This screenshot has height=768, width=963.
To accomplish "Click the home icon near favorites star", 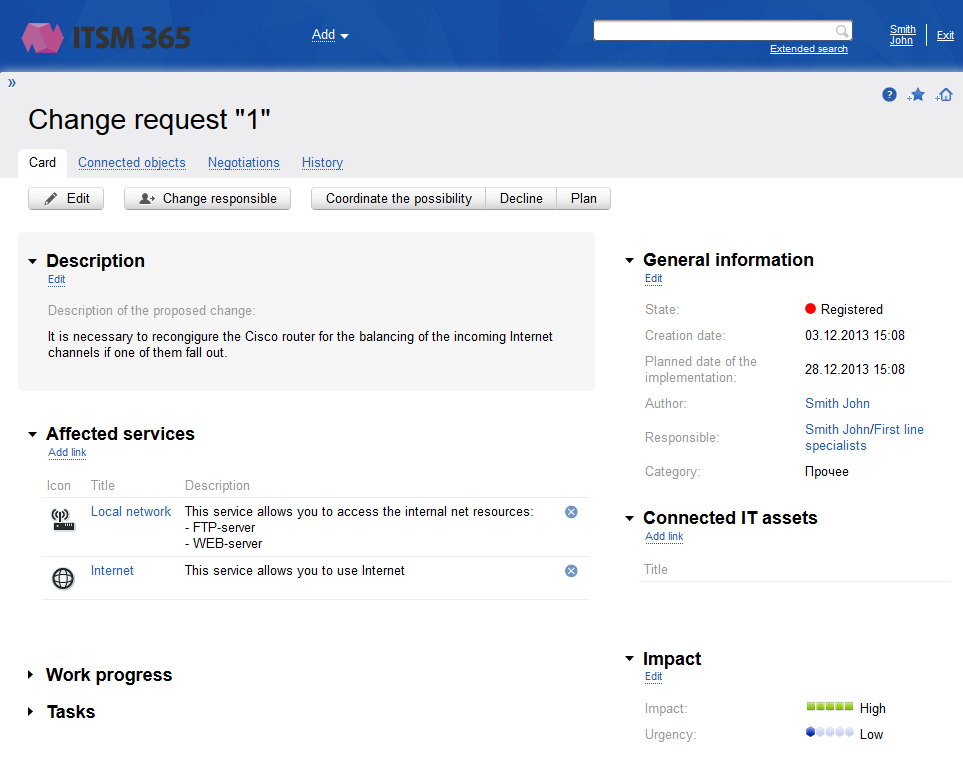I will [944, 94].
